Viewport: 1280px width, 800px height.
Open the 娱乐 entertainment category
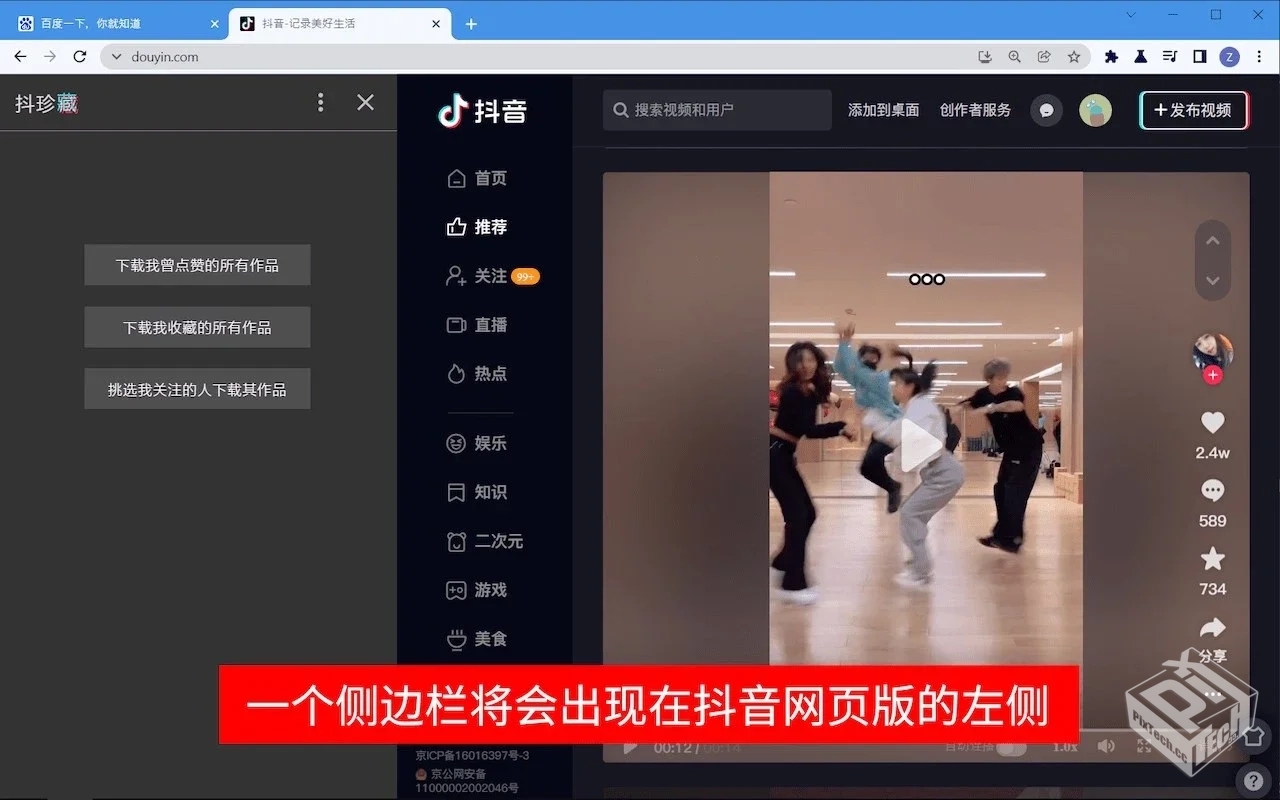tap(487, 443)
